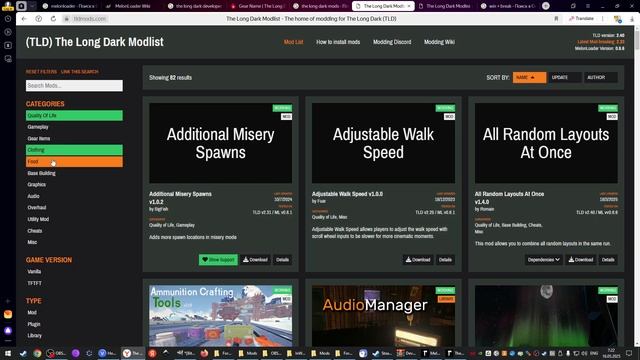This screenshot has height=360, width=640.
Task: Toggle Misc category filter
Action: pos(74,242)
